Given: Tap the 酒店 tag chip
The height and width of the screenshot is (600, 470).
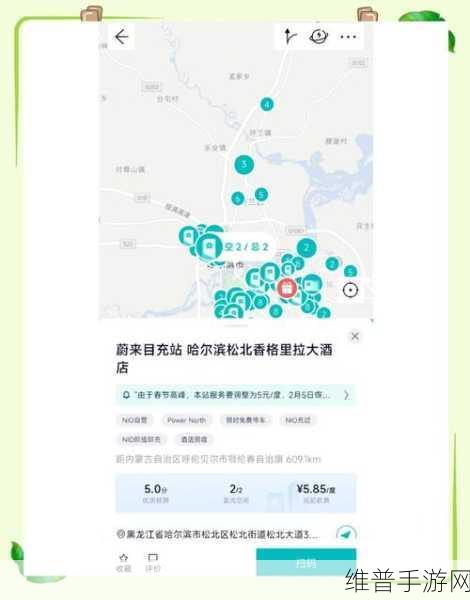Looking at the screenshot, I should tap(194, 439).
